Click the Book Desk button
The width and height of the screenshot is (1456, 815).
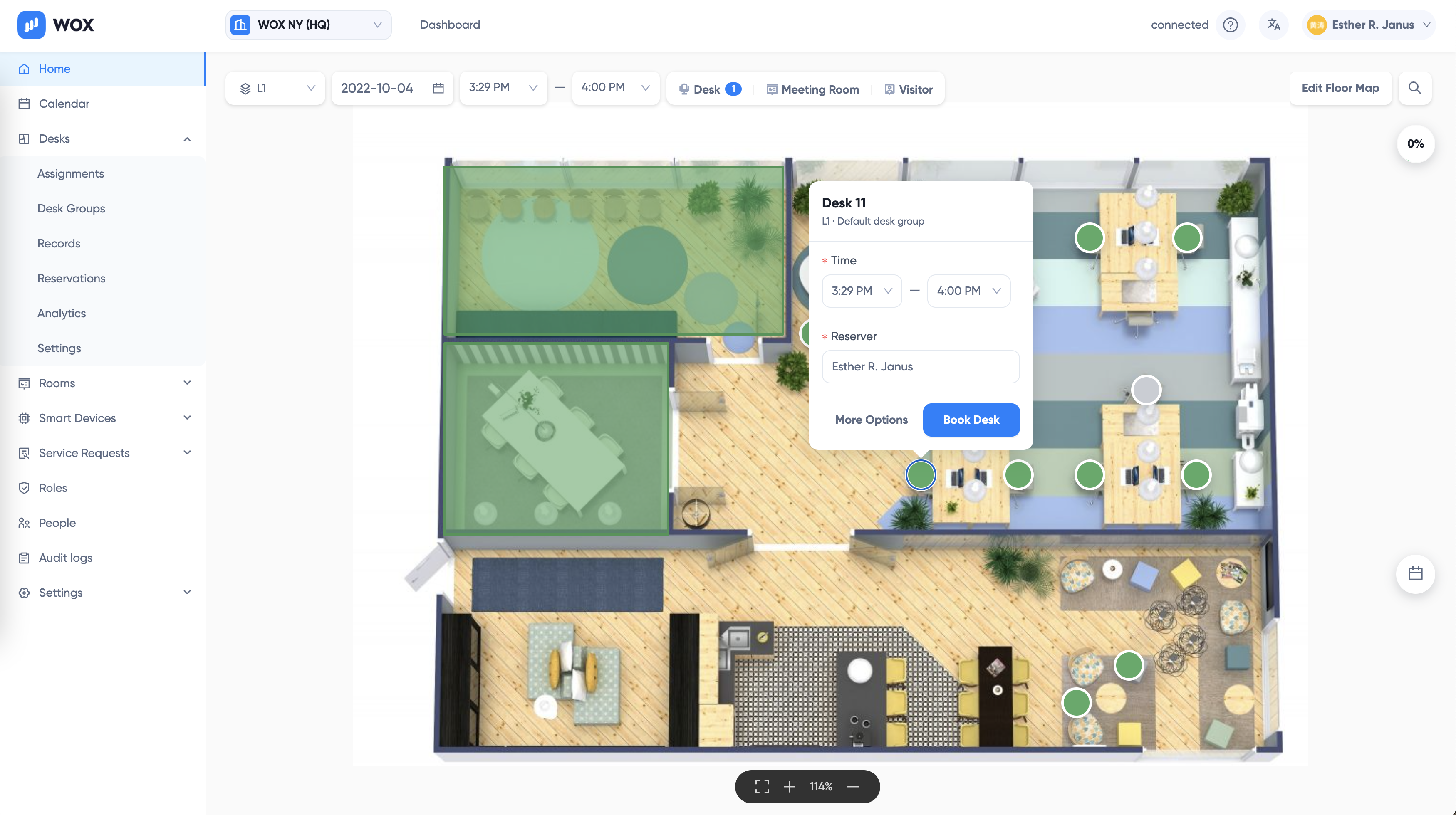pos(971,420)
